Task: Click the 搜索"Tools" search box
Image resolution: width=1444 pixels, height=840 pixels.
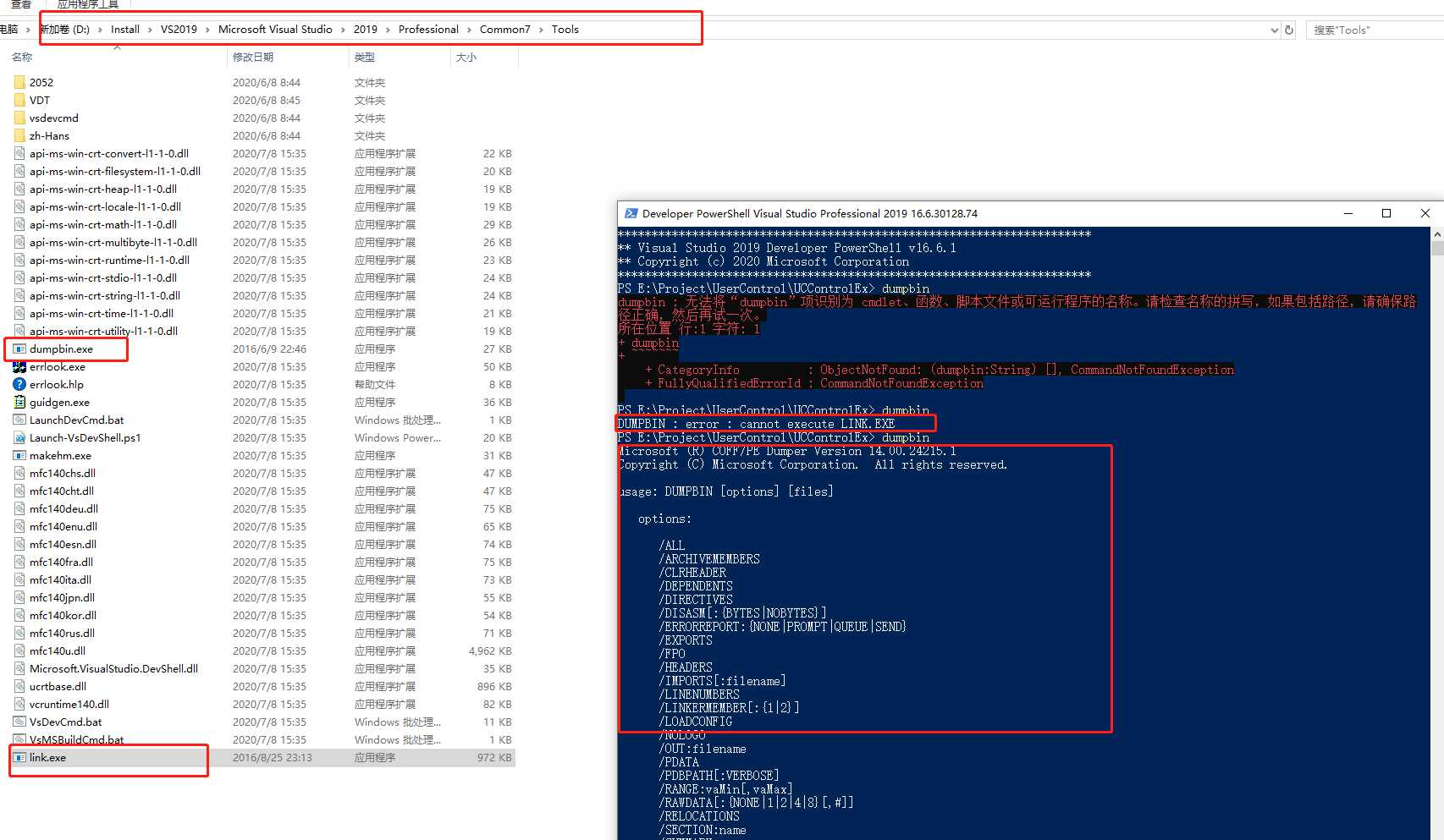Action: point(1375,30)
